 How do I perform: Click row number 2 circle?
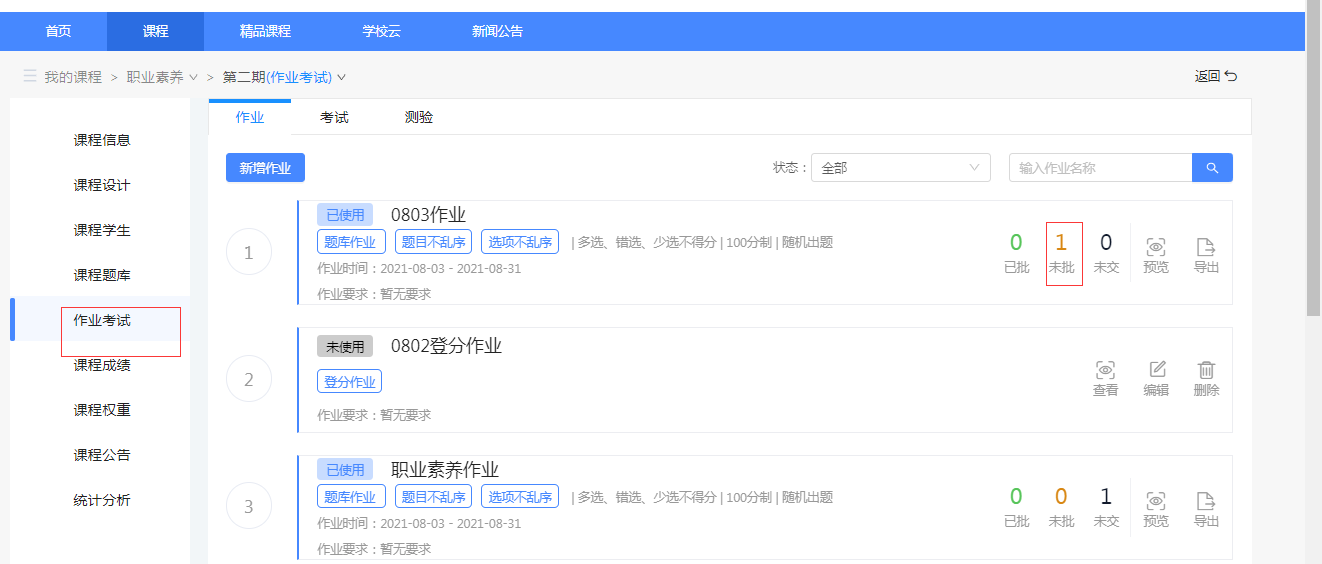point(249,379)
